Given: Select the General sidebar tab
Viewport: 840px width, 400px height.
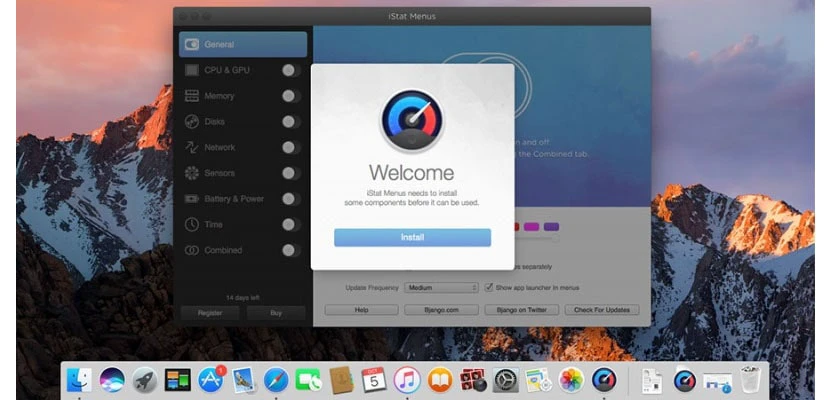Looking at the screenshot, I should pyautogui.click(x=243, y=44).
